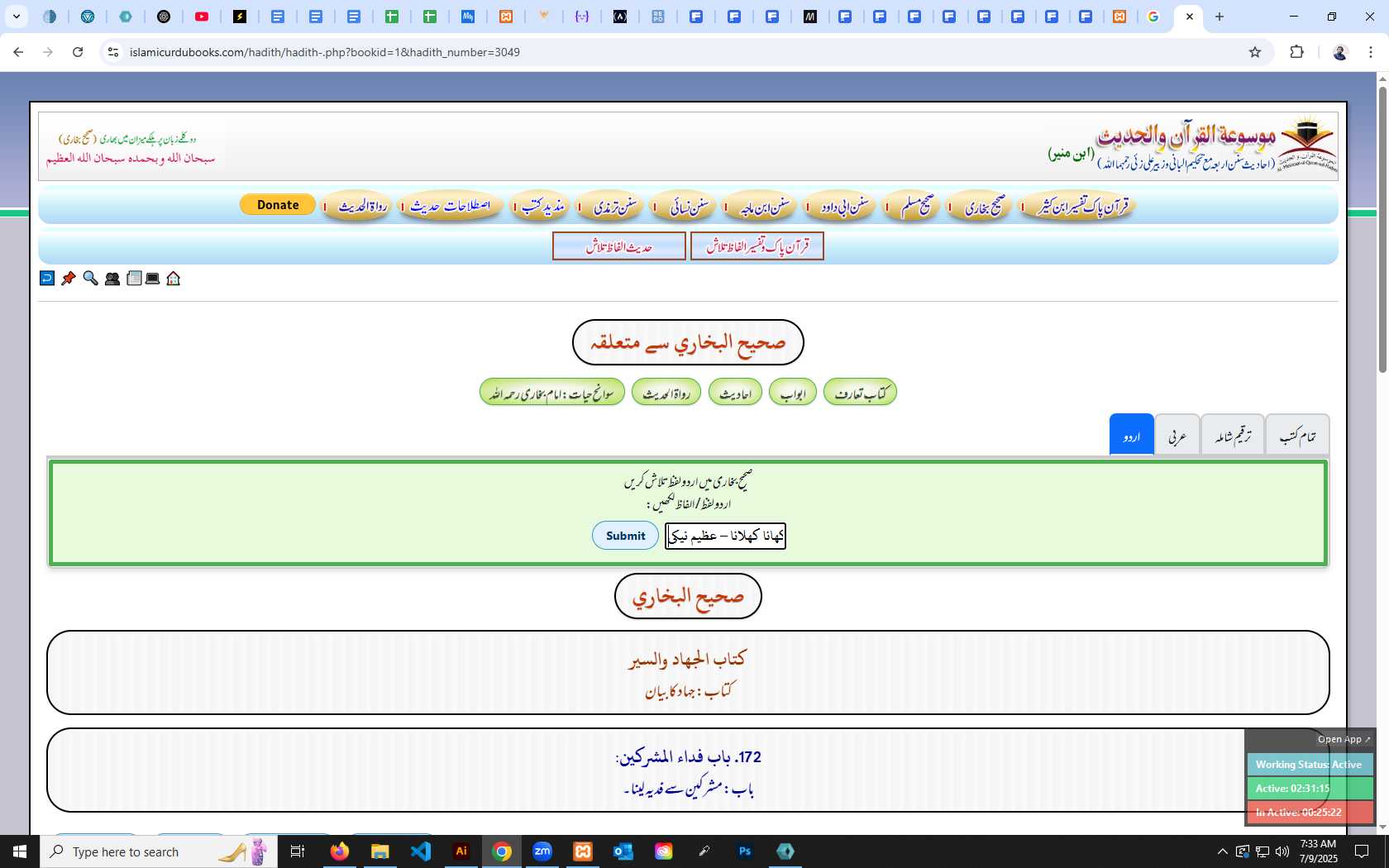The image size is (1389, 868).
Task: Click the صحيح البخاري سے متعلقہ heading
Action: pyautogui.click(x=688, y=342)
